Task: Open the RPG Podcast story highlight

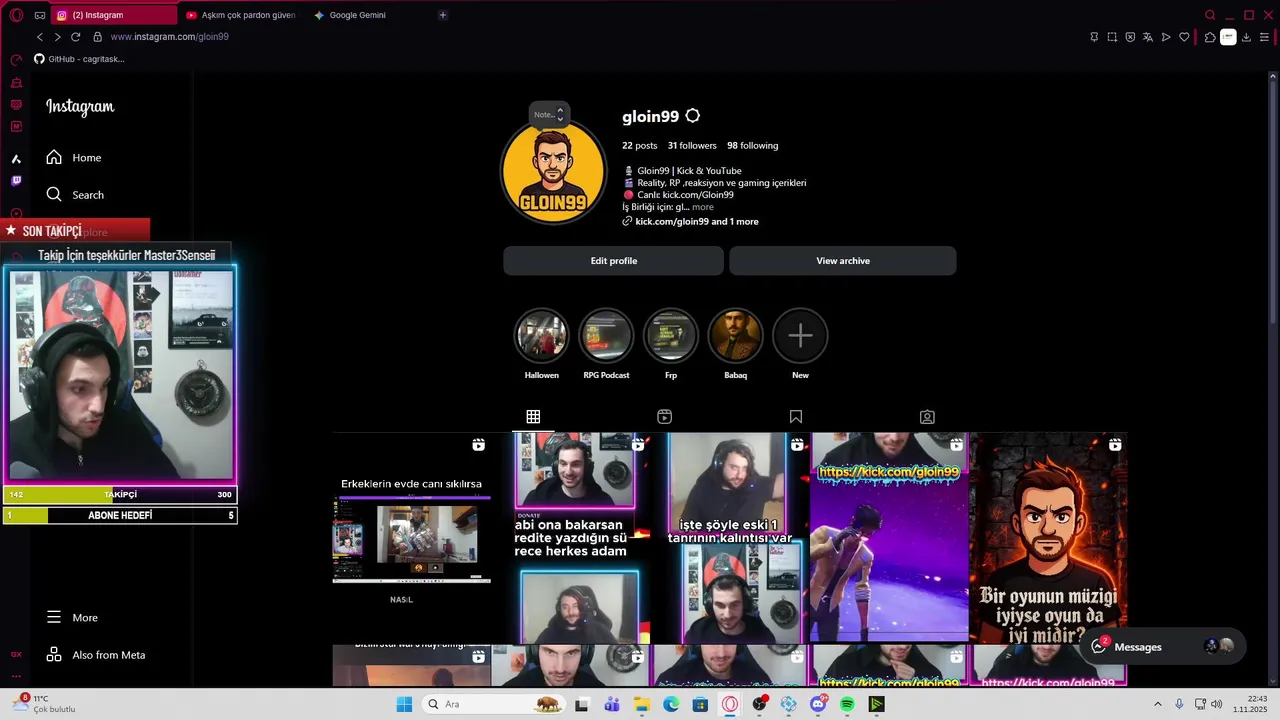Action: tap(606, 336)
